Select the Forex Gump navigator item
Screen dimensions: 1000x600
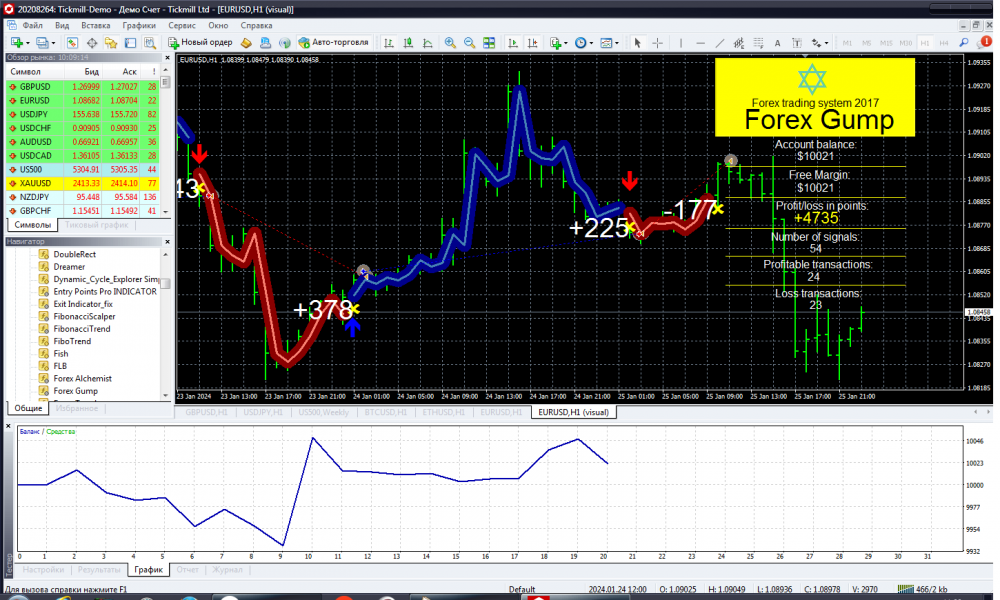[x=75, y=391]
